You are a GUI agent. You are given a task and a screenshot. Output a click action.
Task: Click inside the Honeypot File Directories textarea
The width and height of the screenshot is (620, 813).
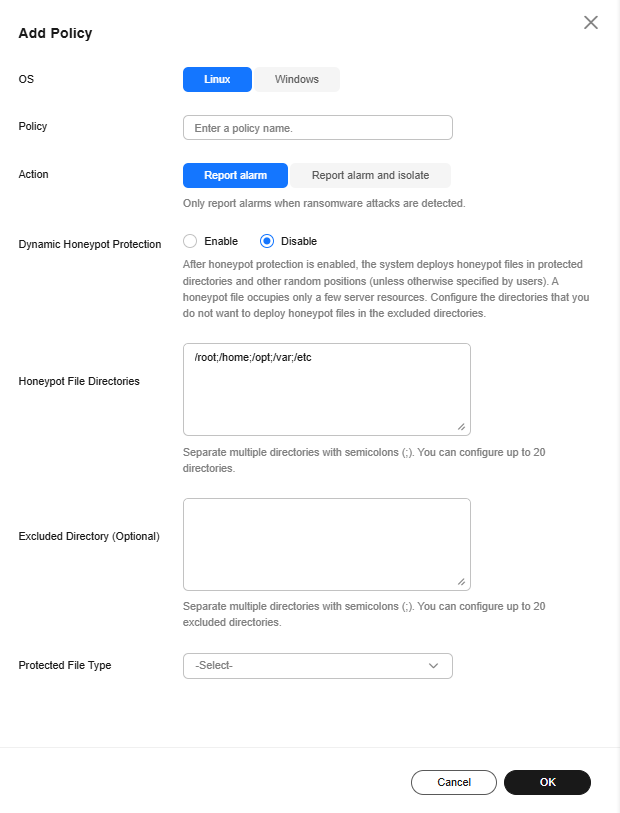[327, 389]
